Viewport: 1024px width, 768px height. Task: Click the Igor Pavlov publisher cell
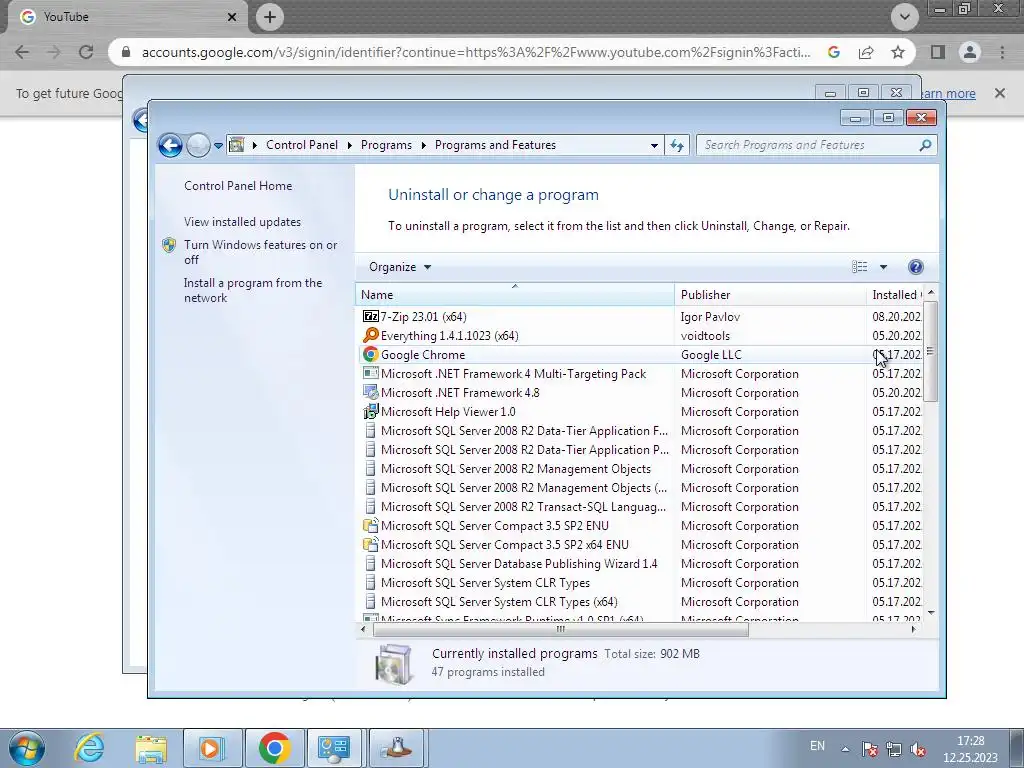710,317
